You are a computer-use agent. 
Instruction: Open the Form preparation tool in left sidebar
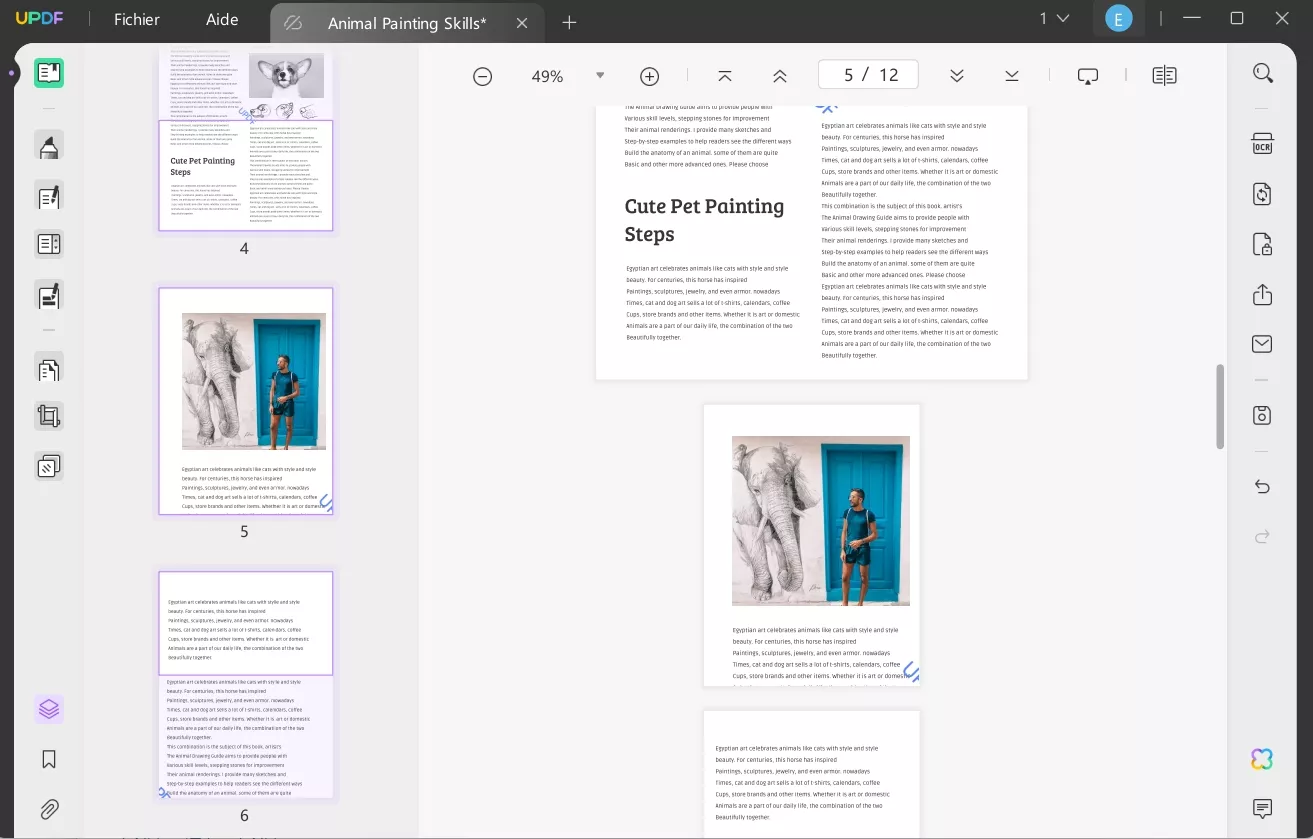pyautogui.click(x=49, y=244)
